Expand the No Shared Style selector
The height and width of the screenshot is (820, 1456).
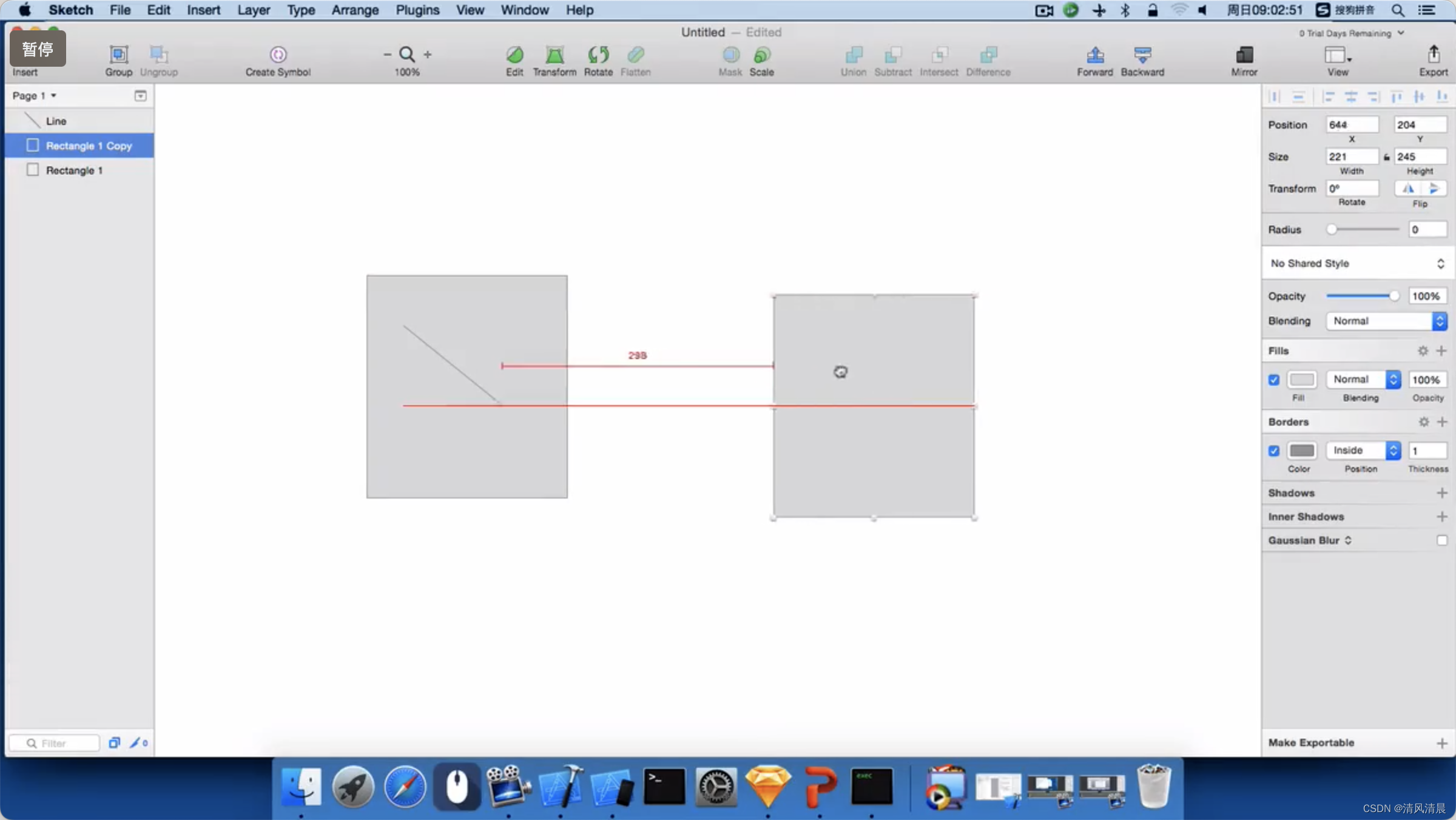pos(1440,262)
